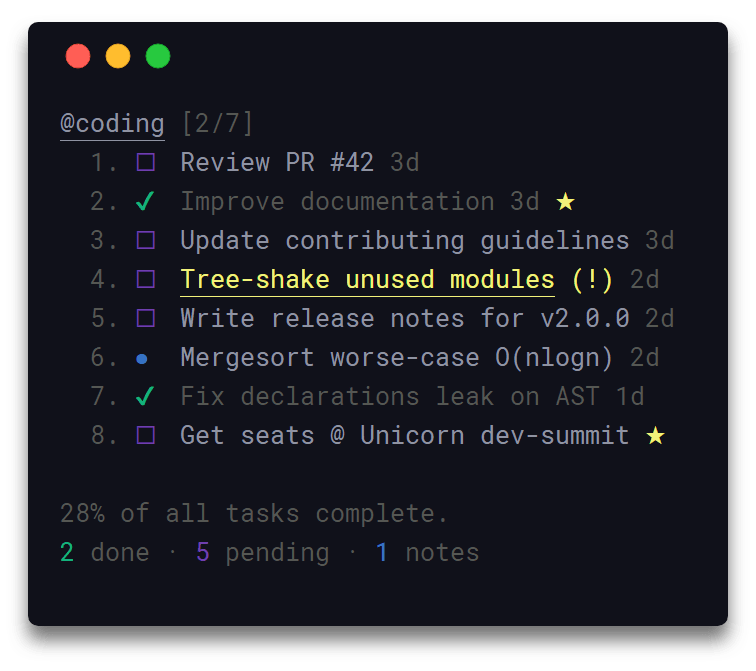Select the Write release notes for v2.0.0 text

point(405,319)
